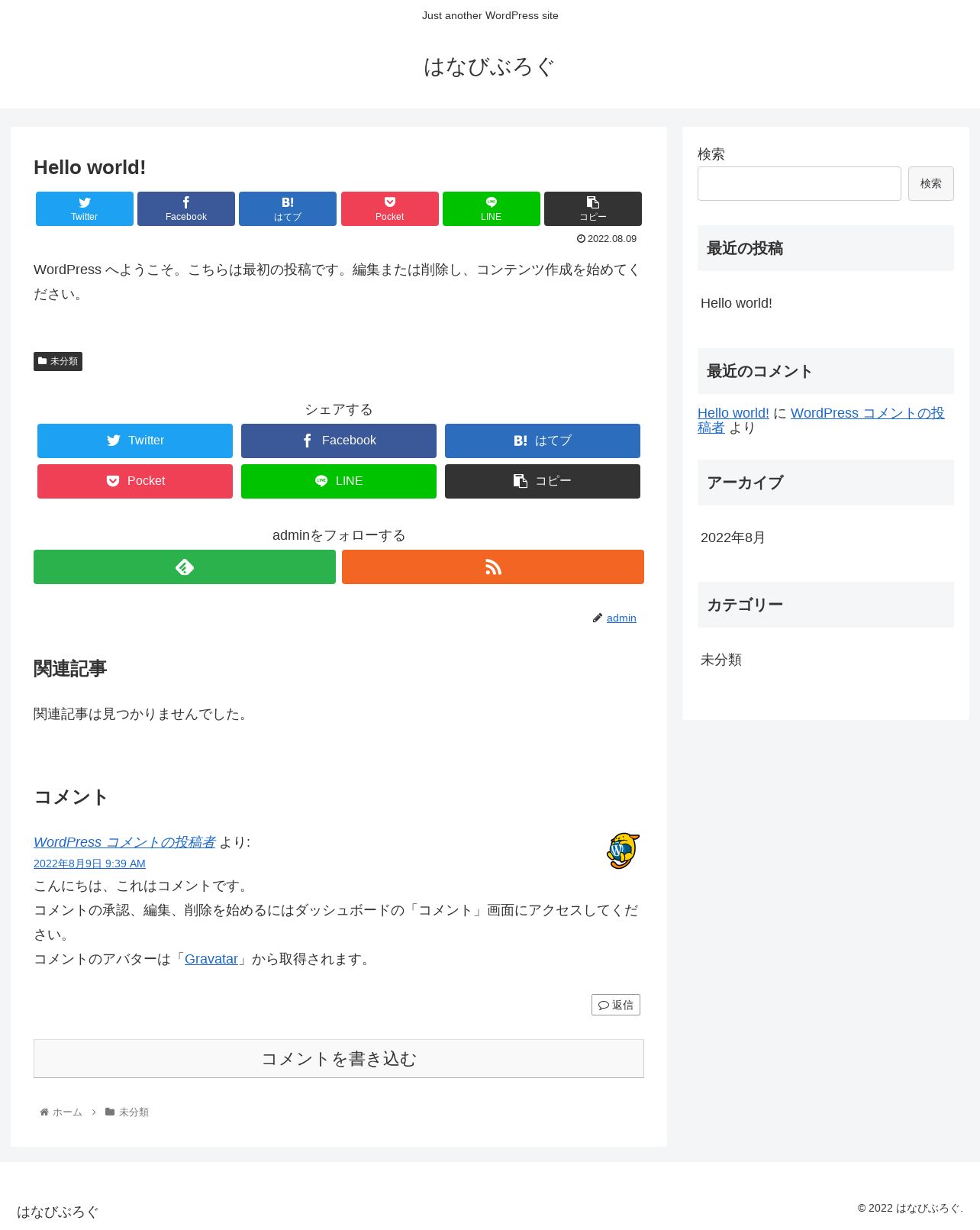Click the large green LINE share button
Image resolution: width=980 pixels, height=1230 pixels.
(339, 481)
